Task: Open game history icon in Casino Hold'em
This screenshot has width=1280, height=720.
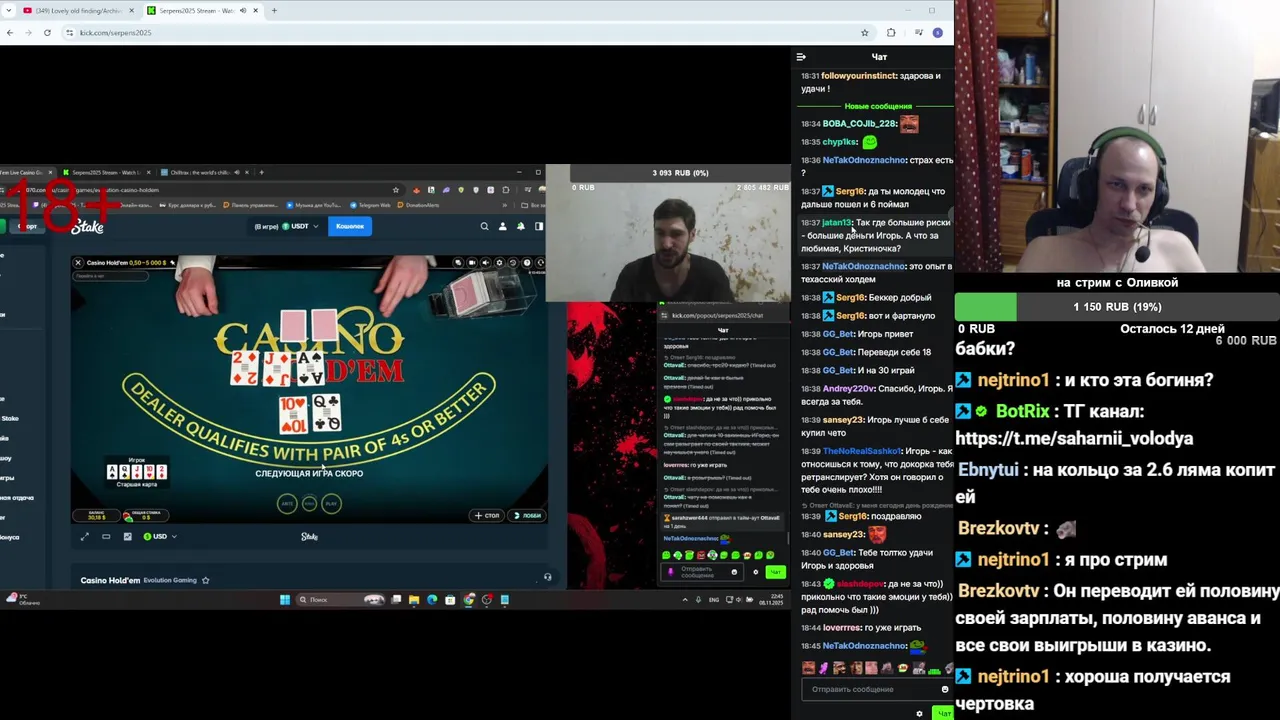Action: click(515, 263)
